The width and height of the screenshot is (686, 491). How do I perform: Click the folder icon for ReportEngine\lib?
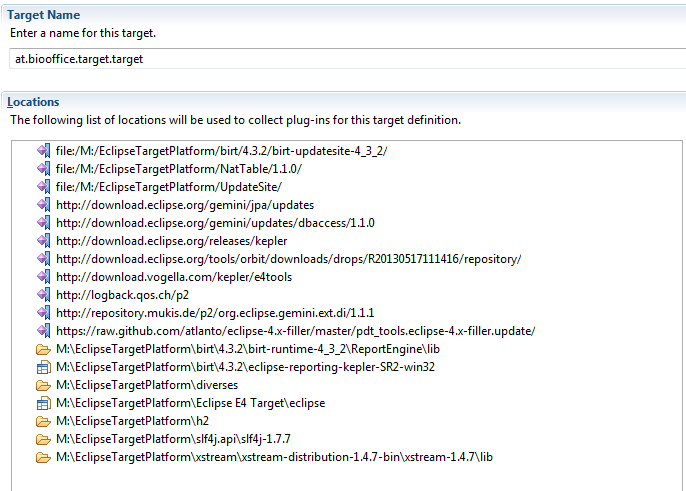43,349
